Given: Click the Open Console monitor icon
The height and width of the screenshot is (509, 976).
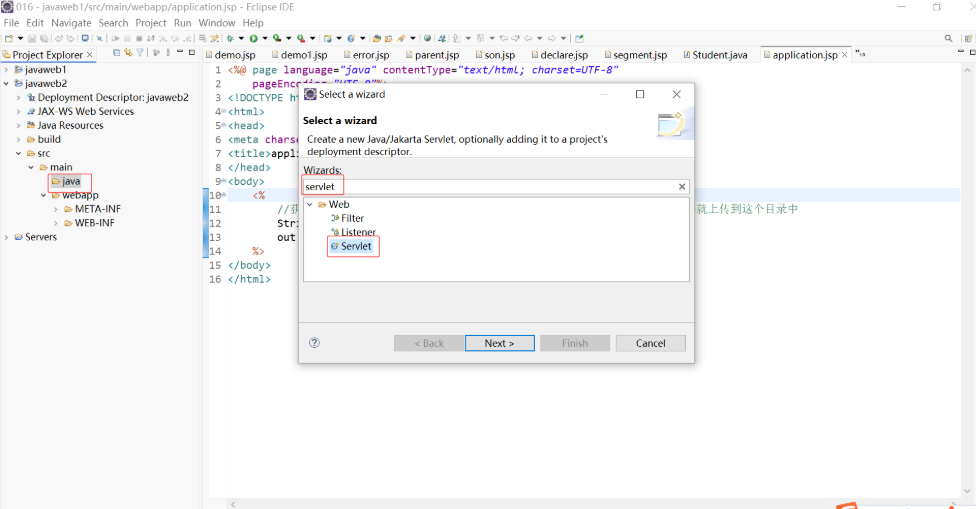Looking at the screenshot, I should coord(85,39).
